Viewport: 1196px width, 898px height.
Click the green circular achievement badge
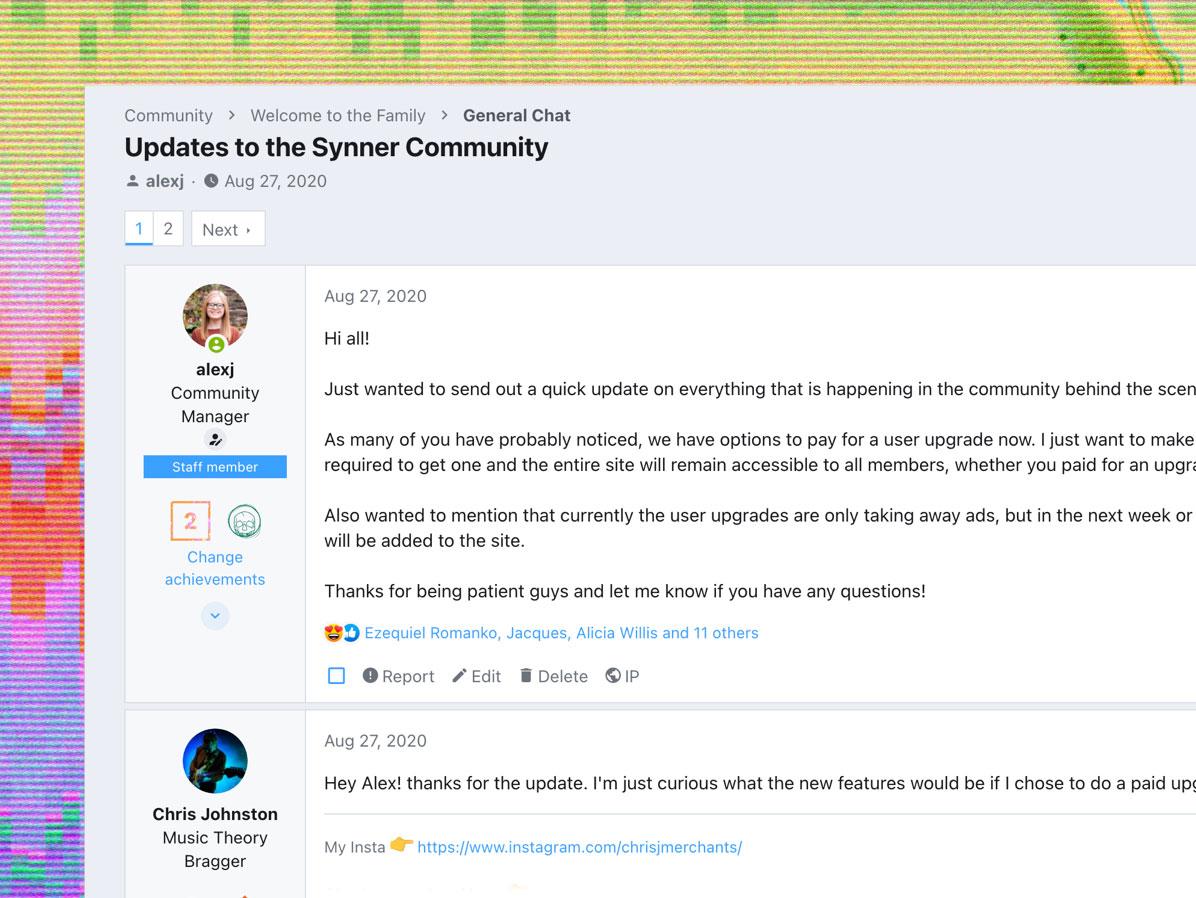tap(244, 521)
